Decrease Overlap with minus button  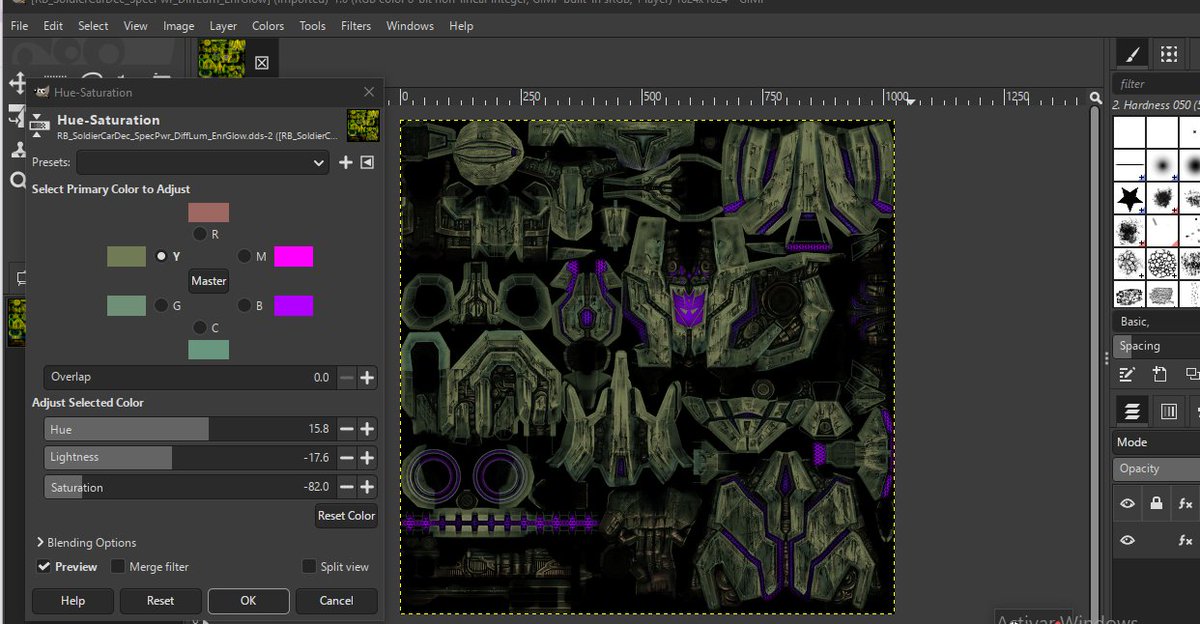[346, 377]
